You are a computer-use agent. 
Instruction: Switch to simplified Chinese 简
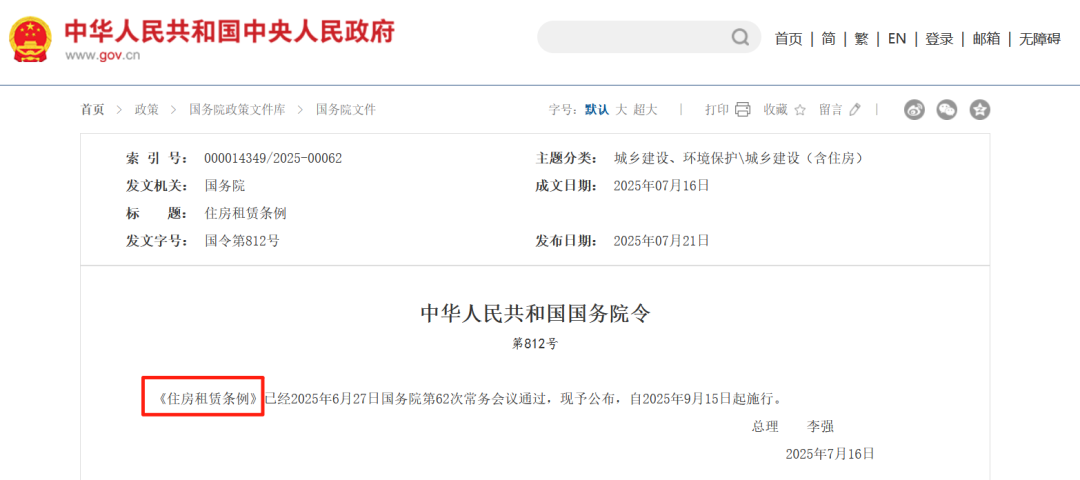pos(829,38)
